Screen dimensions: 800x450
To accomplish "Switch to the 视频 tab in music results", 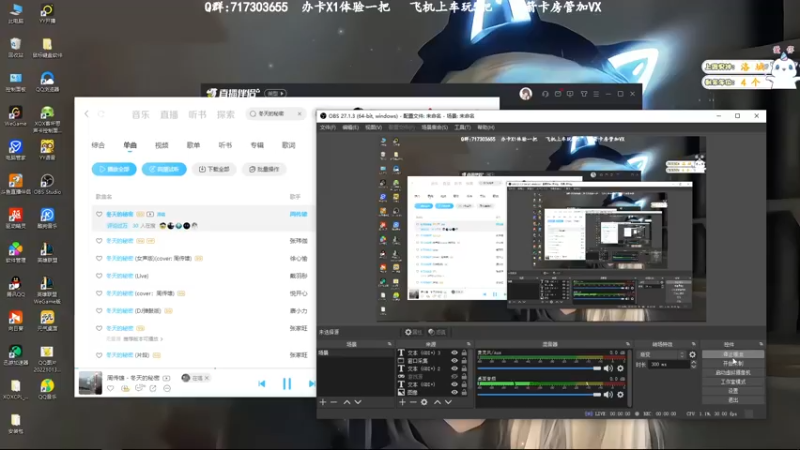I will 162,145.
